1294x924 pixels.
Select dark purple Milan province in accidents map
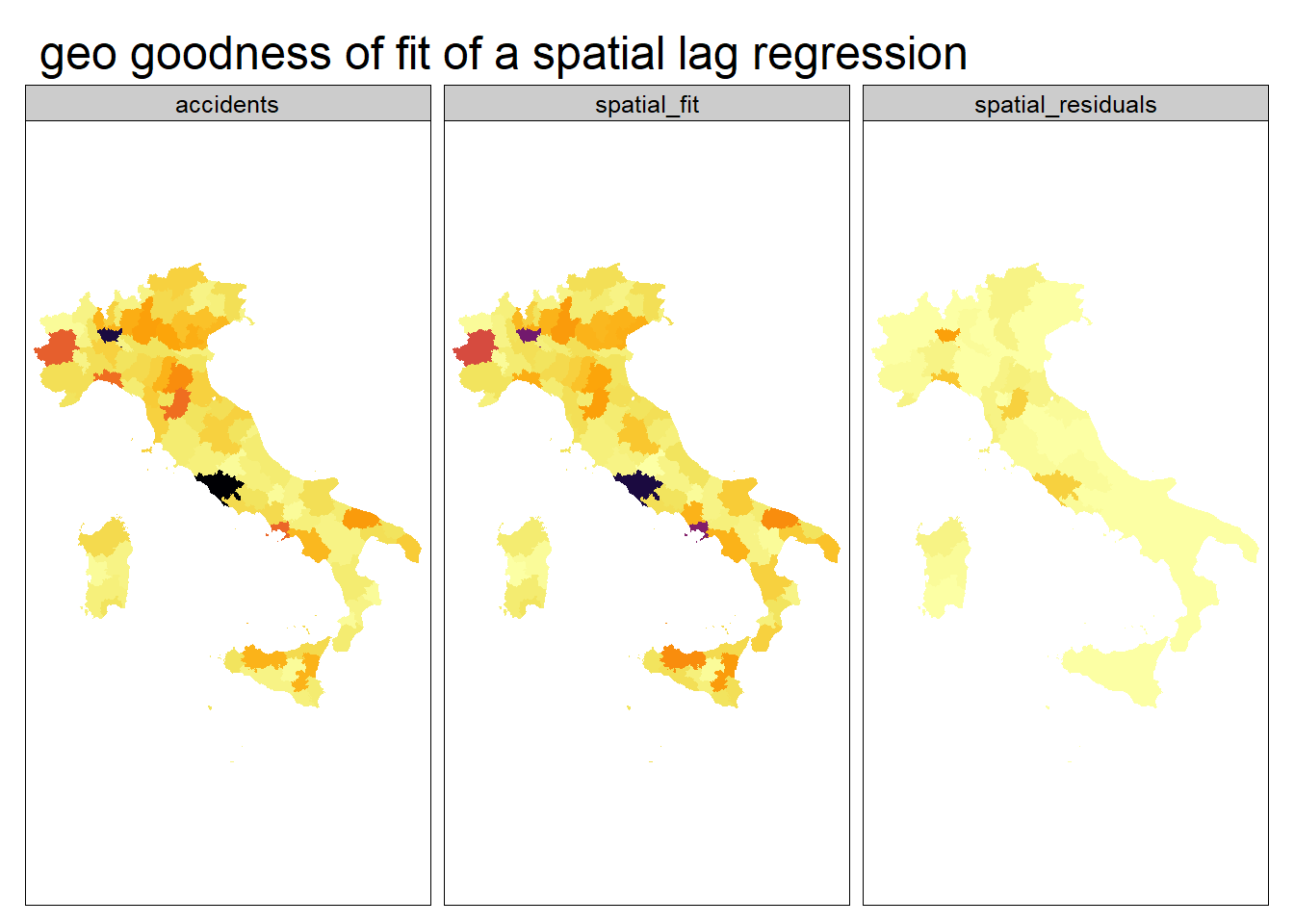(x=109, y=334)
